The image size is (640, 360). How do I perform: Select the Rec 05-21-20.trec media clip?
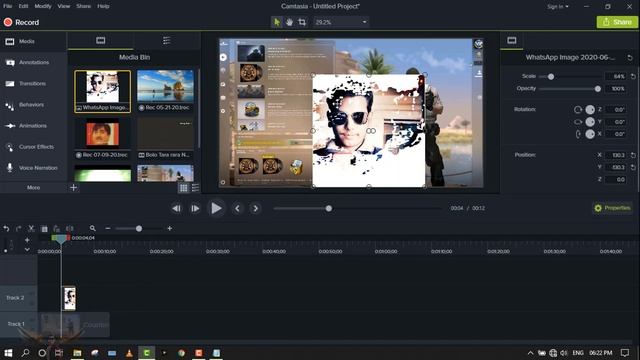[x=165, y=91]
